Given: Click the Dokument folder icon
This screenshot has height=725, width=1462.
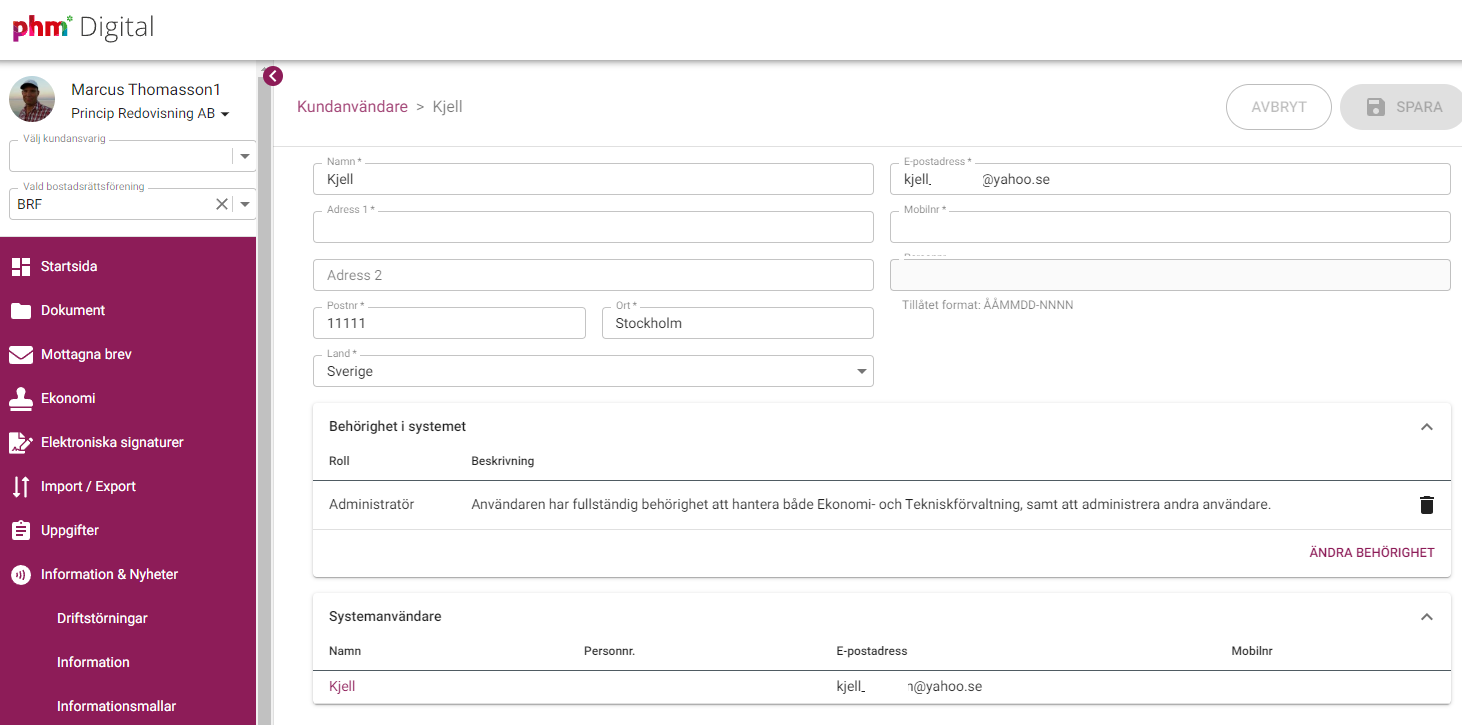Looking at the screenshot, I should coord(21,311).
